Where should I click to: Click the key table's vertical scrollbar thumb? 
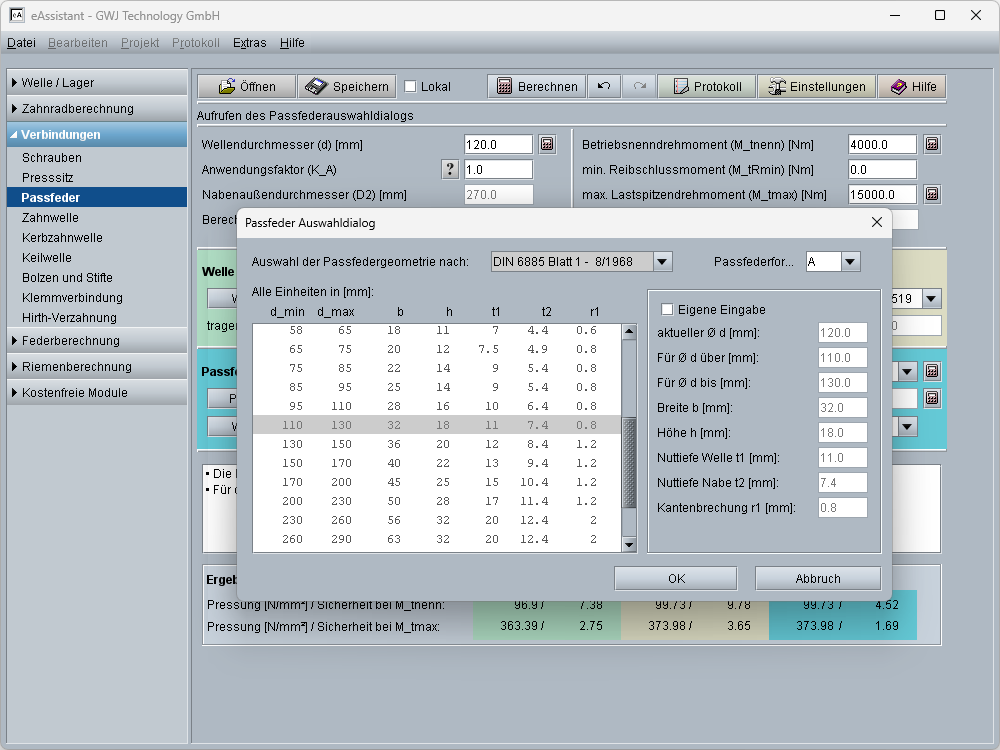coord(629,463)
